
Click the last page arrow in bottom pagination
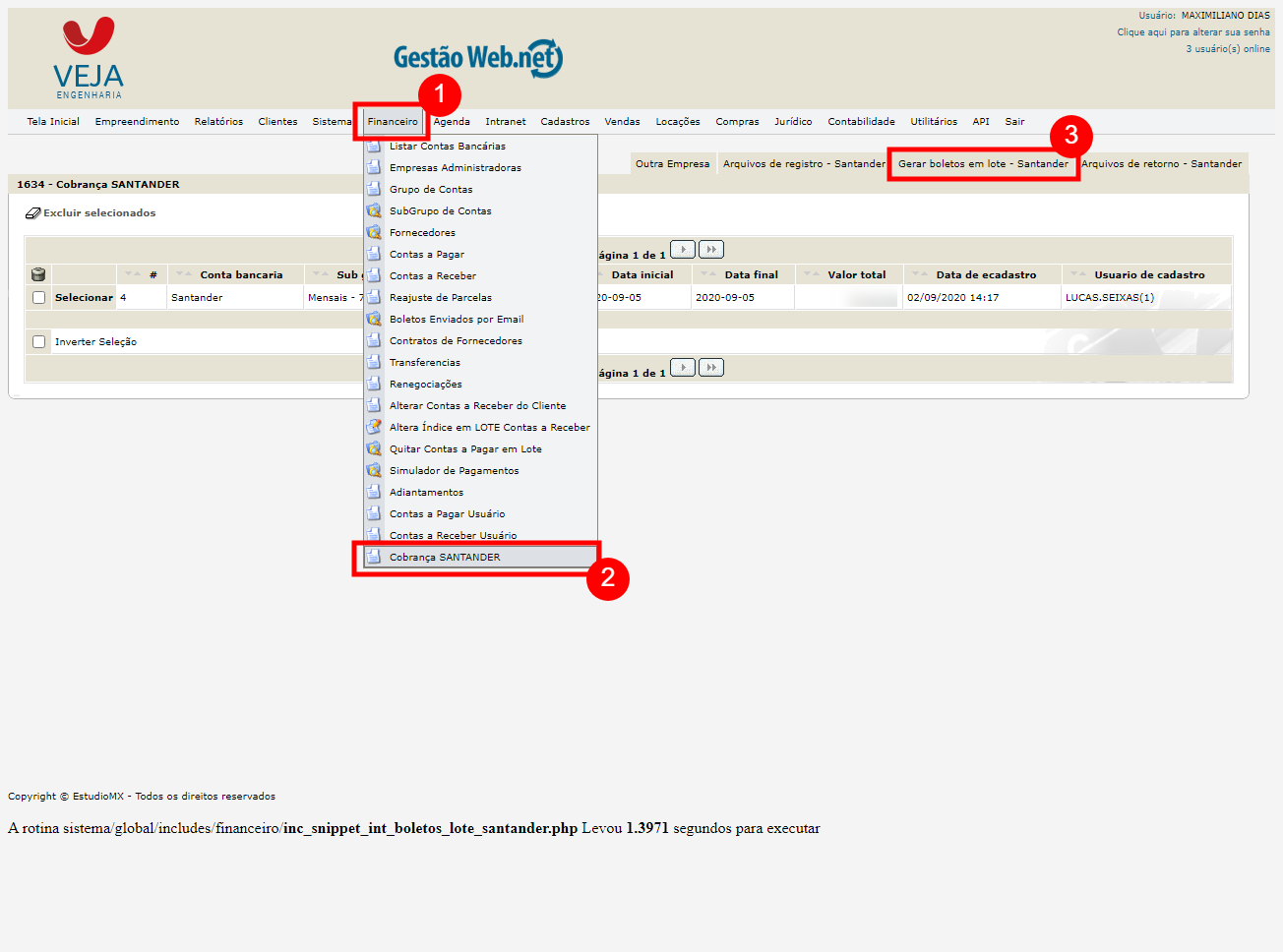pos(711,368)
